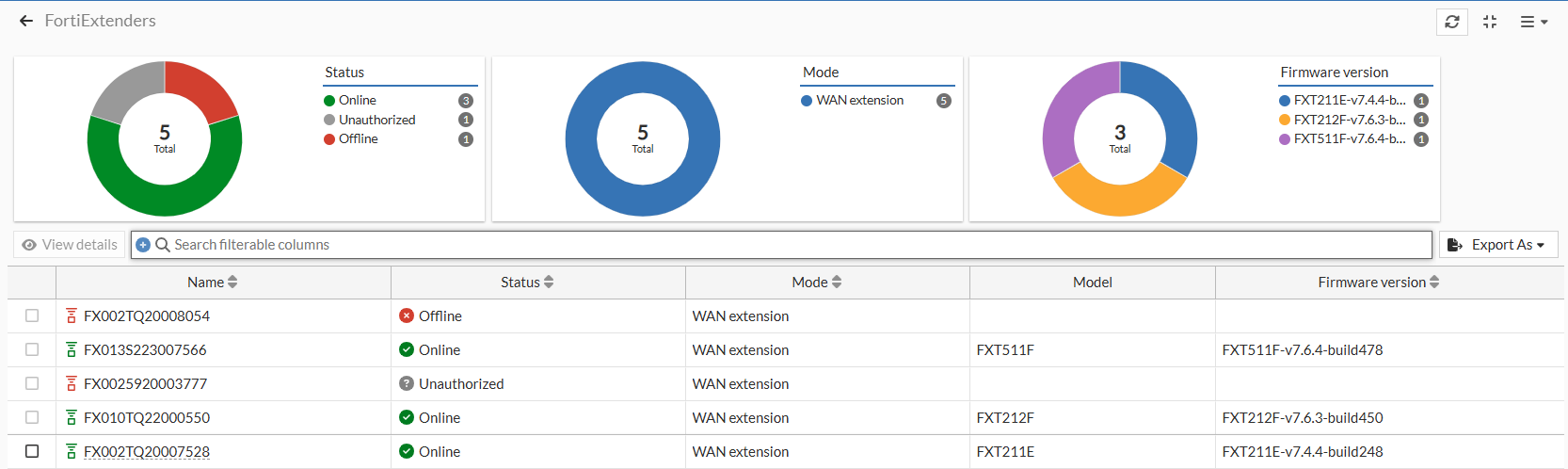Collapse the fullscreen widget view icon
Screen dimensions: 1568x469
click(1490, 22)
